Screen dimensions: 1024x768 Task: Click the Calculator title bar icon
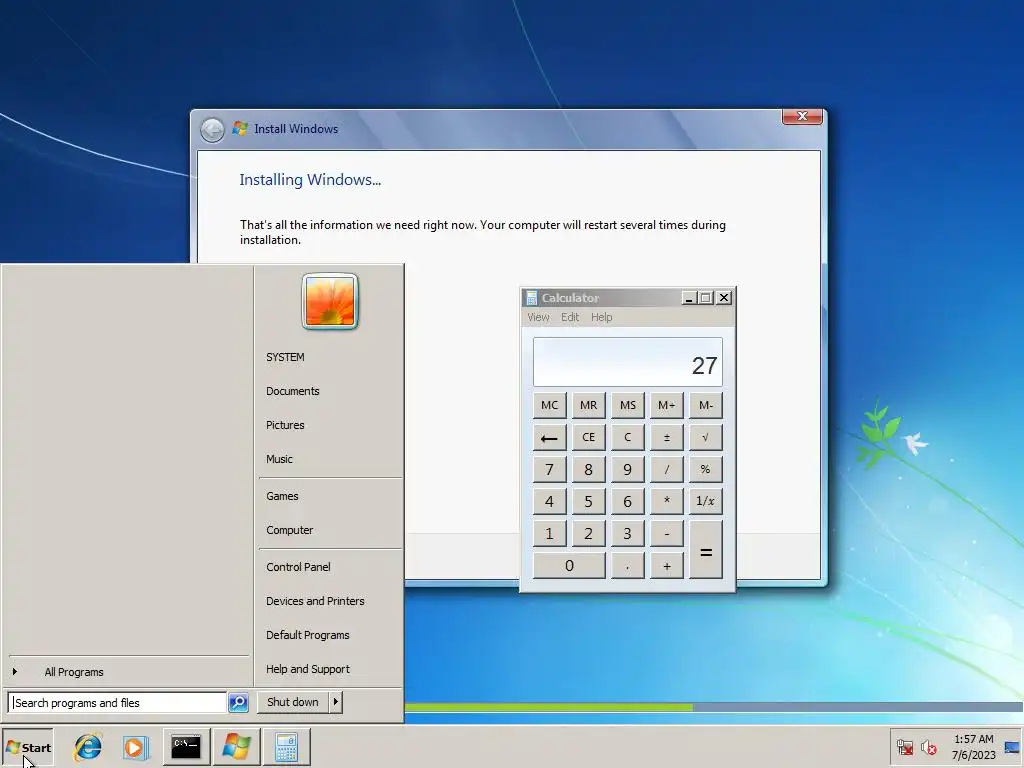click(532, 298)
